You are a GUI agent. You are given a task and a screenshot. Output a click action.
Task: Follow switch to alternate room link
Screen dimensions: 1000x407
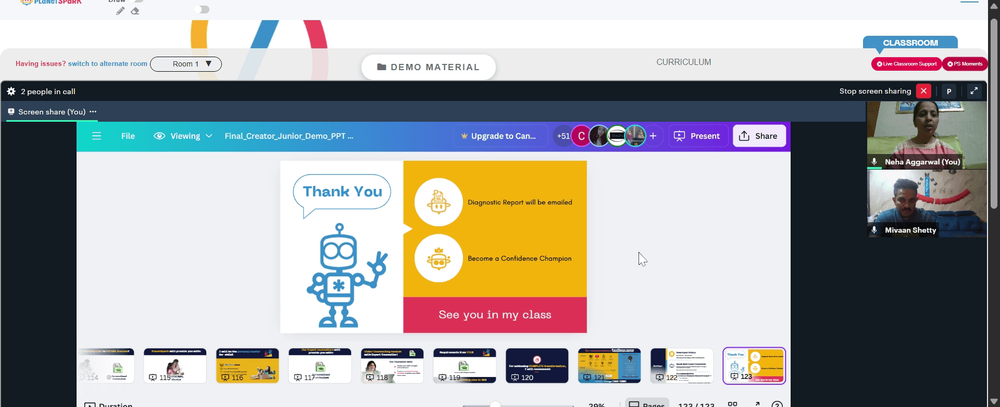point(108,64)
